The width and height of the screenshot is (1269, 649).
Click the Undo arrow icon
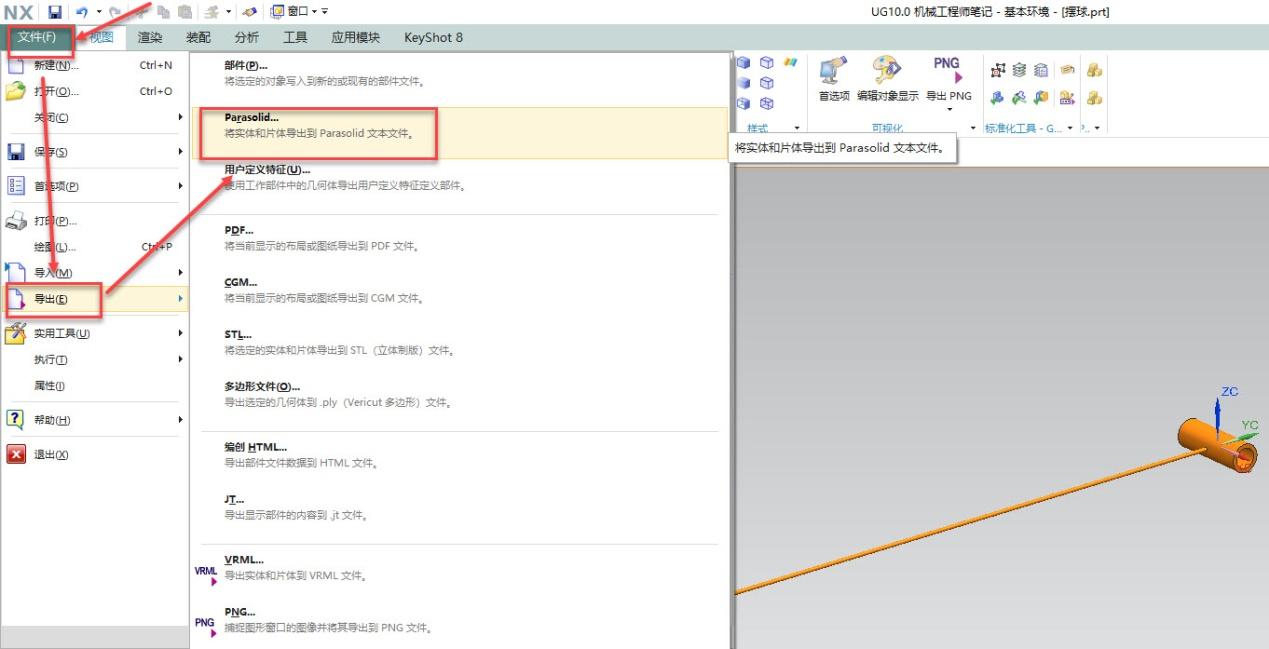click(82, 11)
